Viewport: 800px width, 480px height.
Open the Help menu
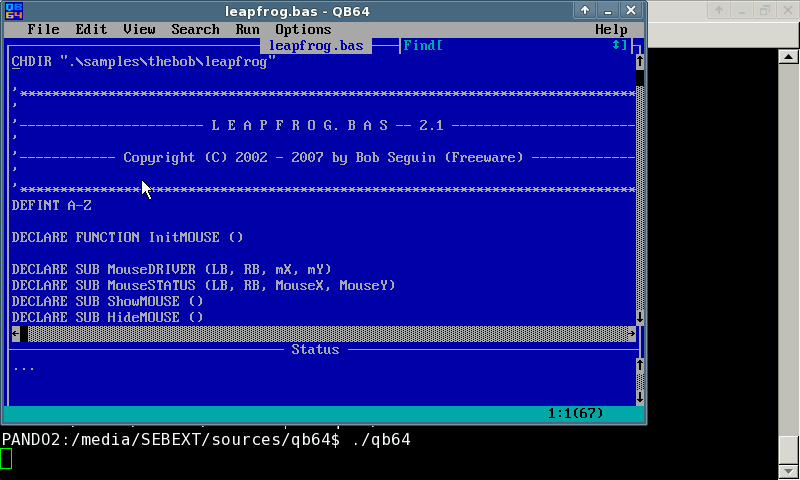pos(611,30)
